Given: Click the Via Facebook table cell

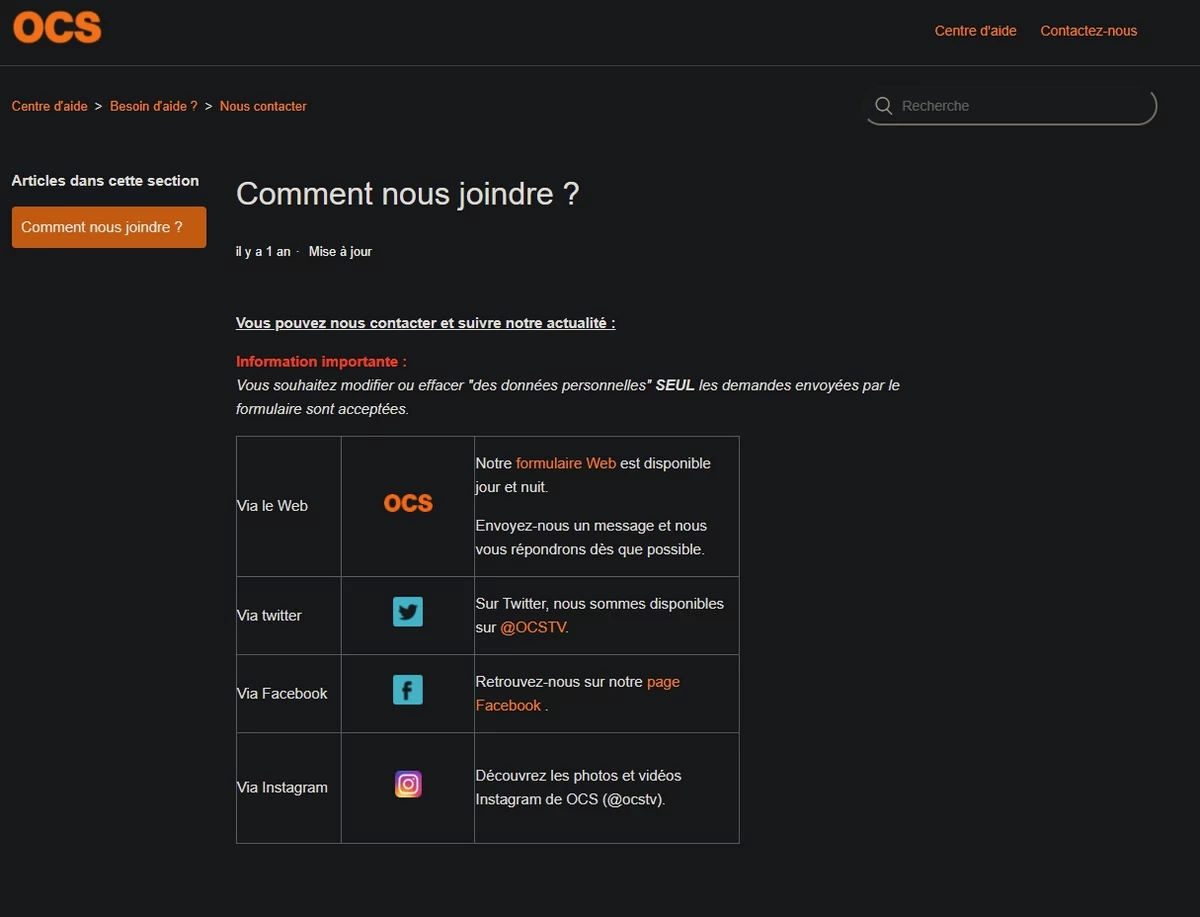Looking at the screenshot, I should tap(289, 694).
